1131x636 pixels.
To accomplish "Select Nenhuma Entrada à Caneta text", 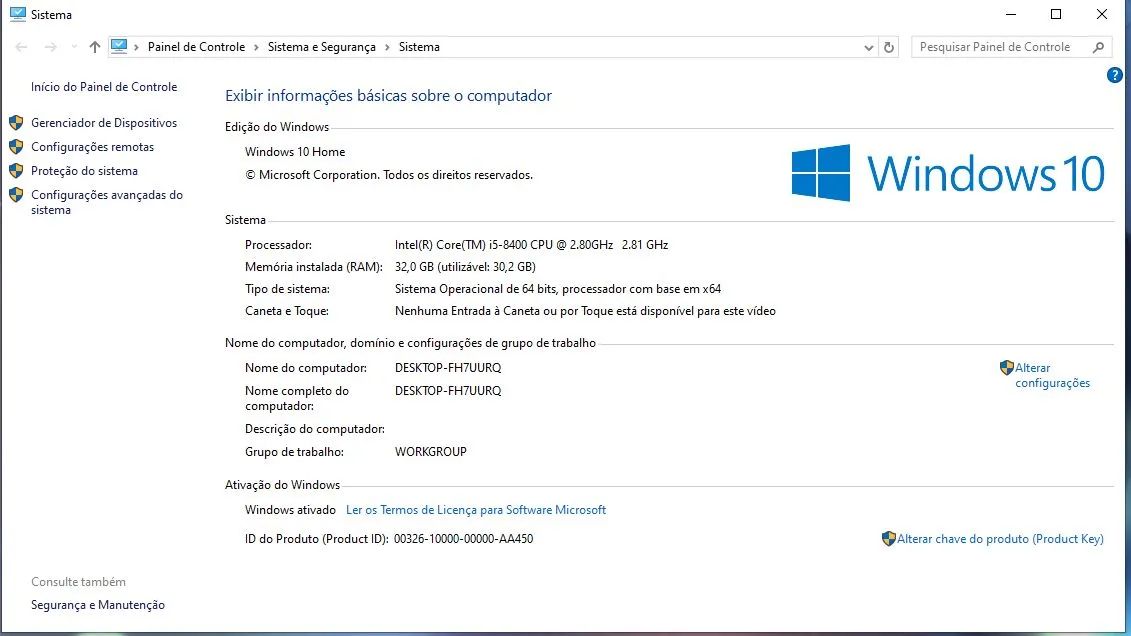I will 585,311.
